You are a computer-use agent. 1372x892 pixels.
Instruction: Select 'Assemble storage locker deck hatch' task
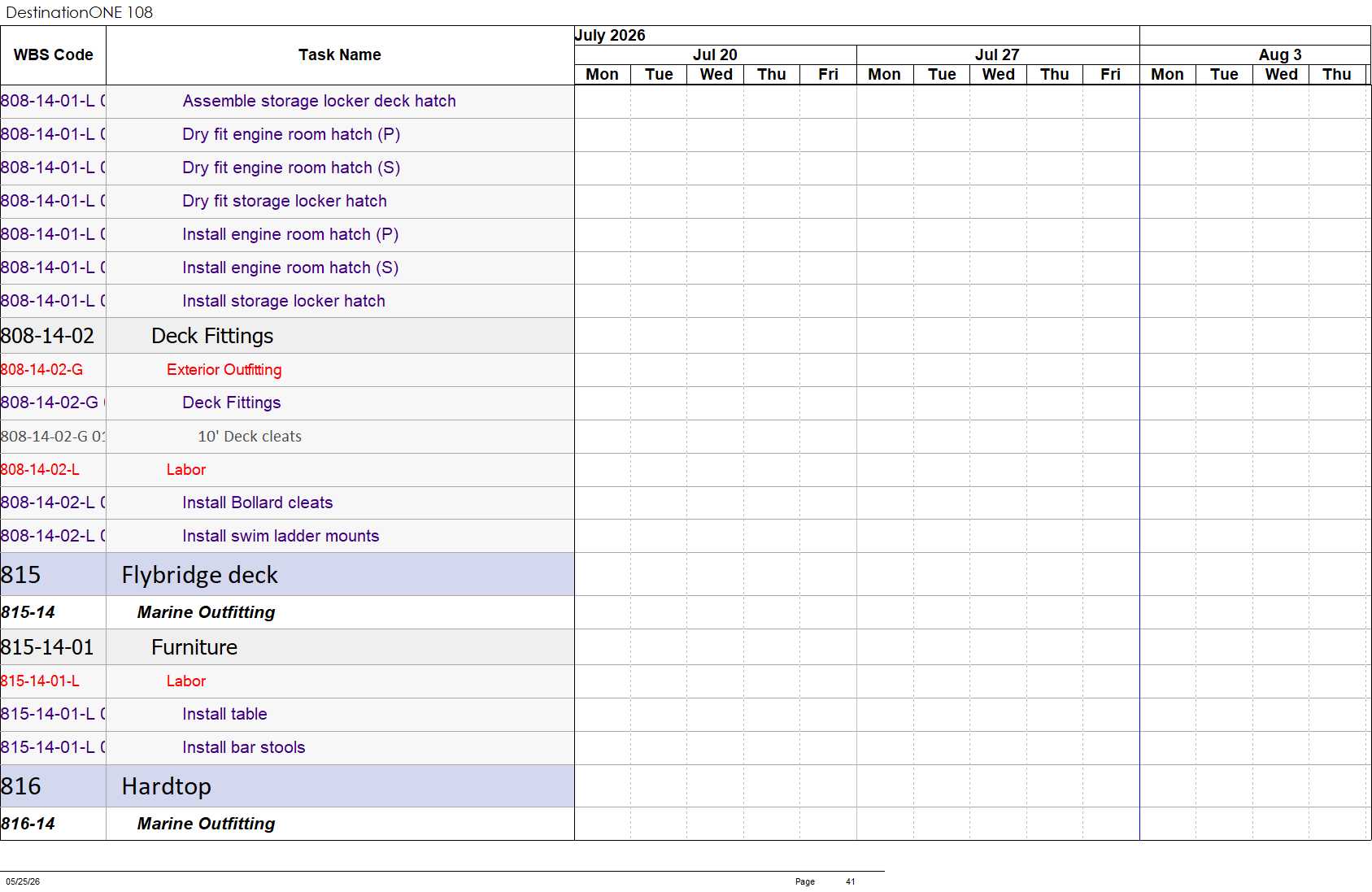319,102
